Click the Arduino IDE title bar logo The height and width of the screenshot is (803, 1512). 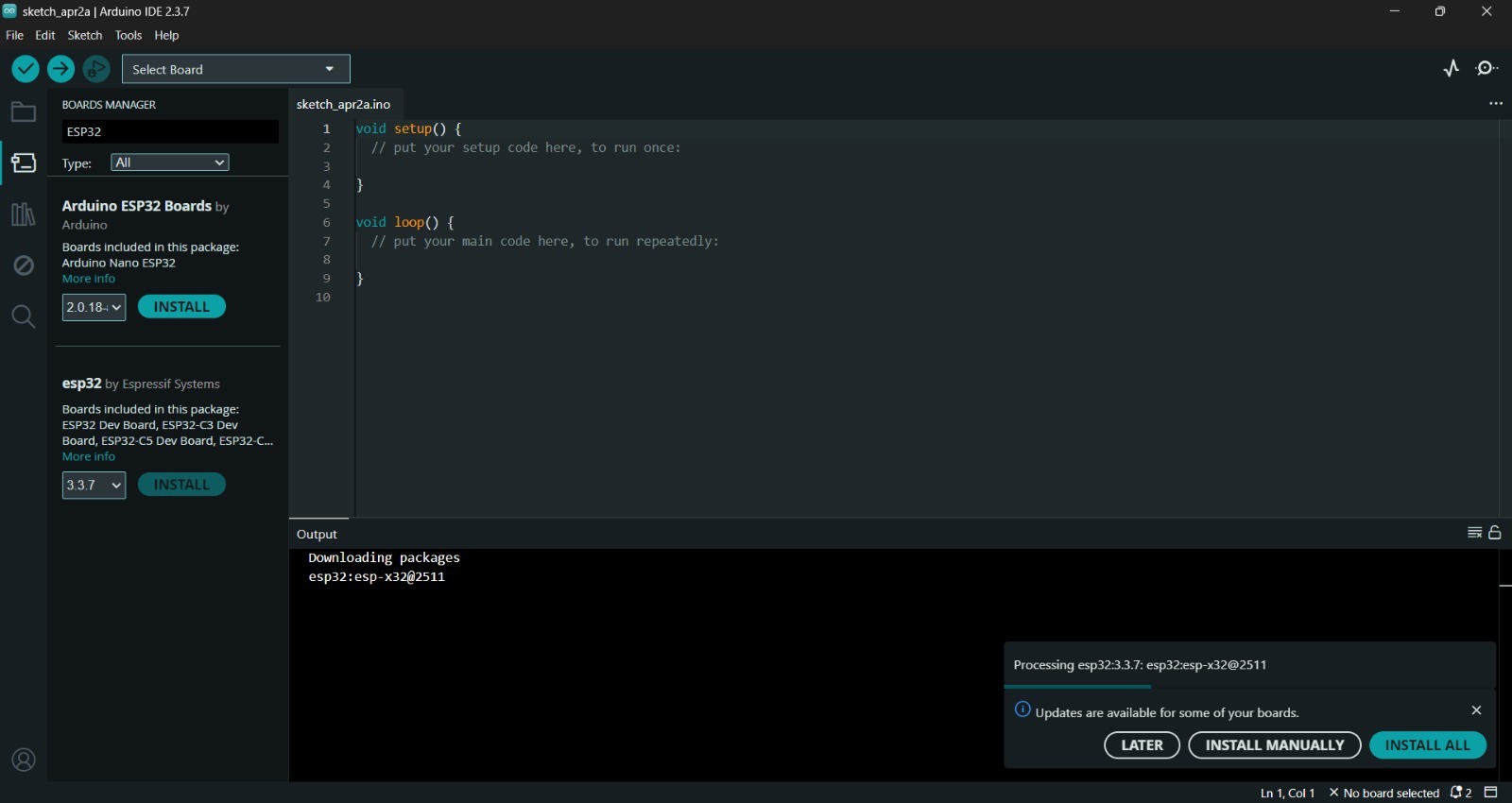(9, 11)
